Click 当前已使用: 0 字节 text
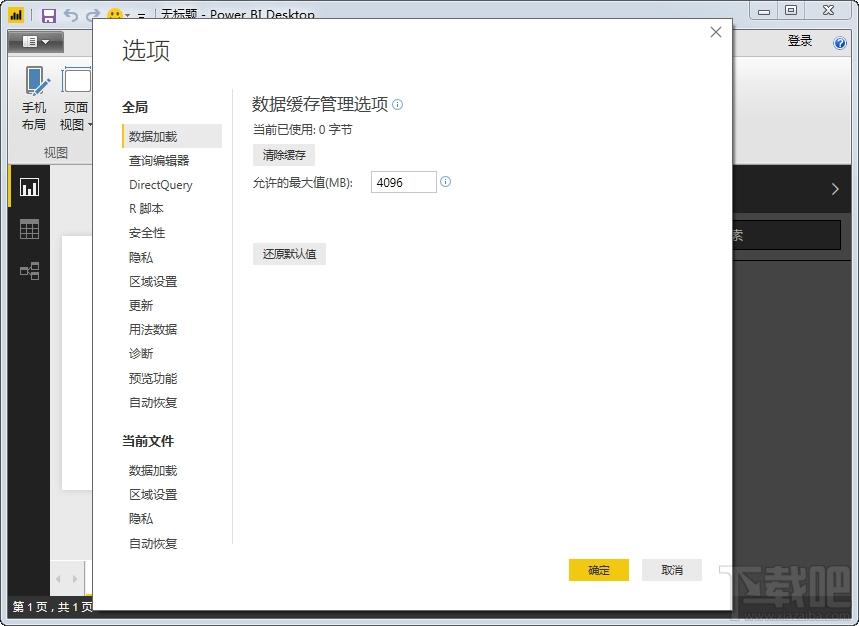The image size is (859, 626). (302, 130)
